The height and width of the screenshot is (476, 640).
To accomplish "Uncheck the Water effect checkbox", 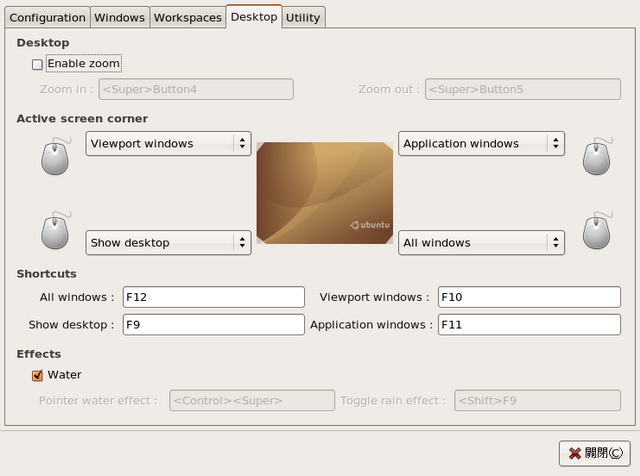I will pos(37,375).
